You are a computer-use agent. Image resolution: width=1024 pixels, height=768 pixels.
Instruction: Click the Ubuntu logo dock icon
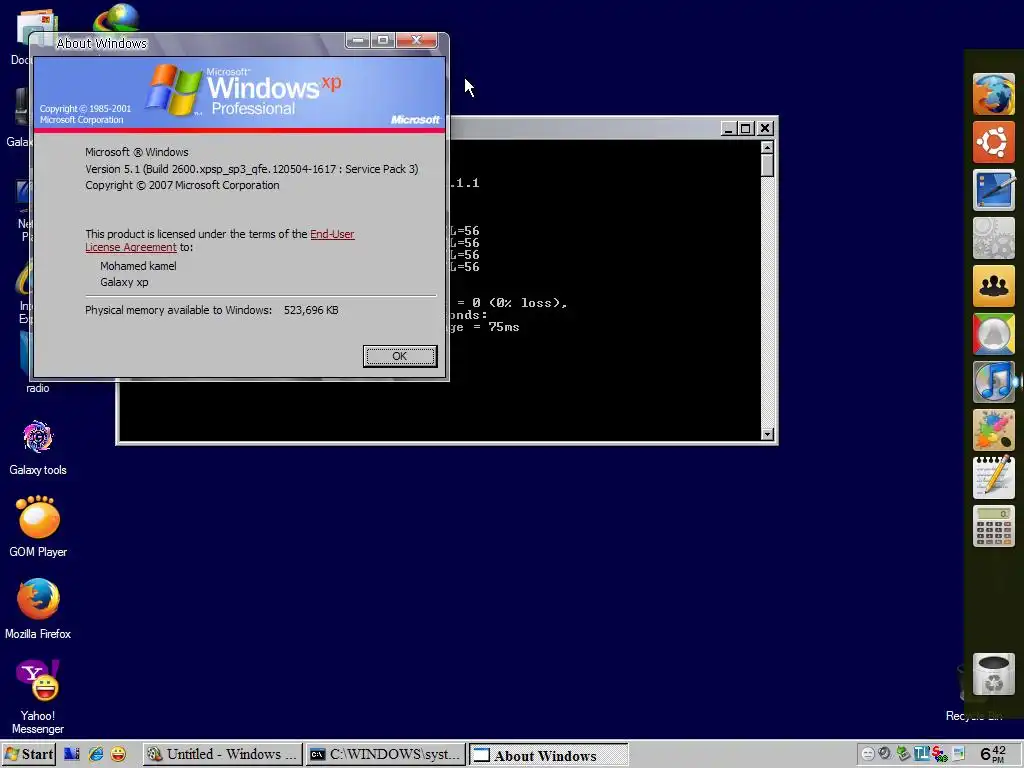[993, 142]
